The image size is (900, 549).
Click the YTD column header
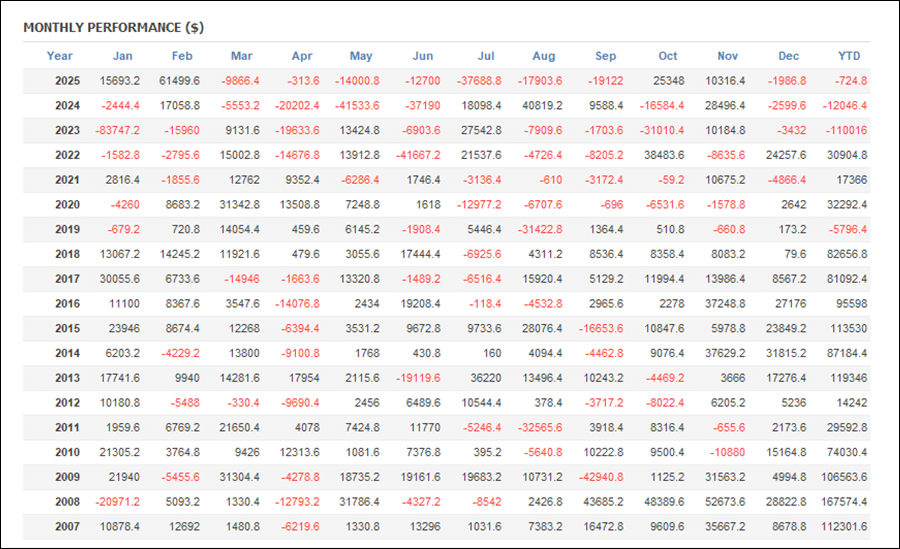[849, 56]
